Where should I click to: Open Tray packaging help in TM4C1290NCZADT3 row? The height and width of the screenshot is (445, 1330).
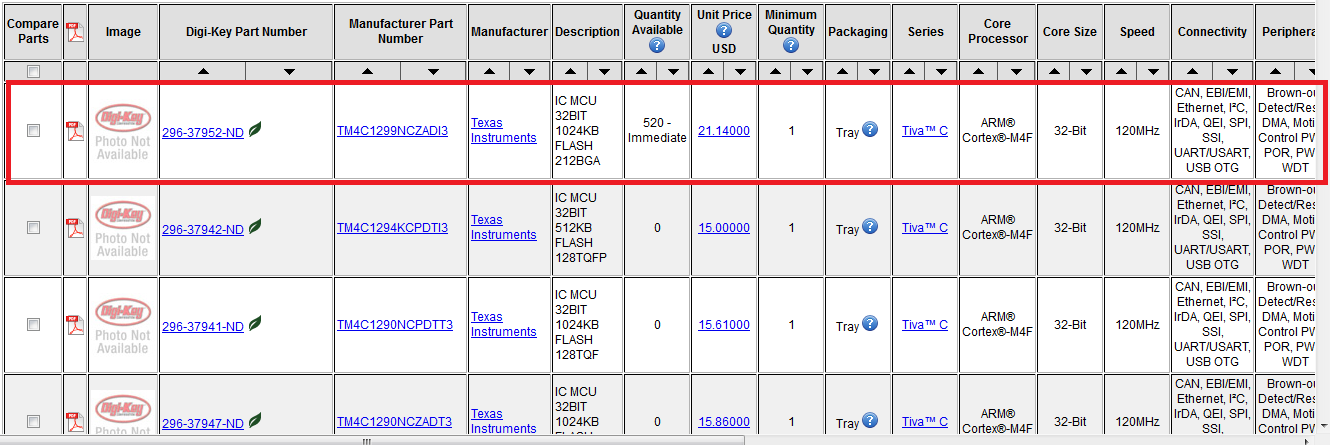(x=870, y=421)
